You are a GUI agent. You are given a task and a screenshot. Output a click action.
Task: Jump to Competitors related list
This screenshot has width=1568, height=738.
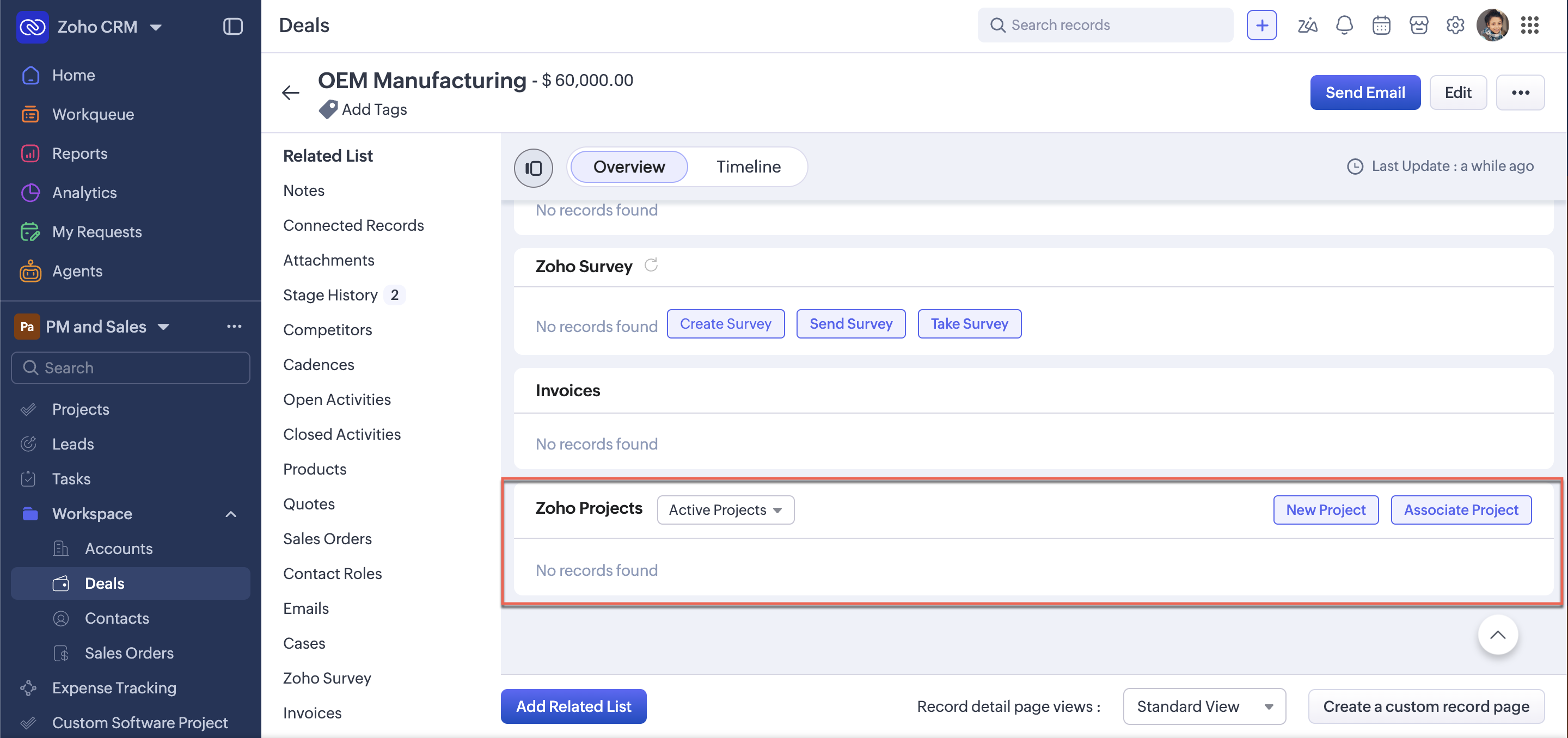327,330
